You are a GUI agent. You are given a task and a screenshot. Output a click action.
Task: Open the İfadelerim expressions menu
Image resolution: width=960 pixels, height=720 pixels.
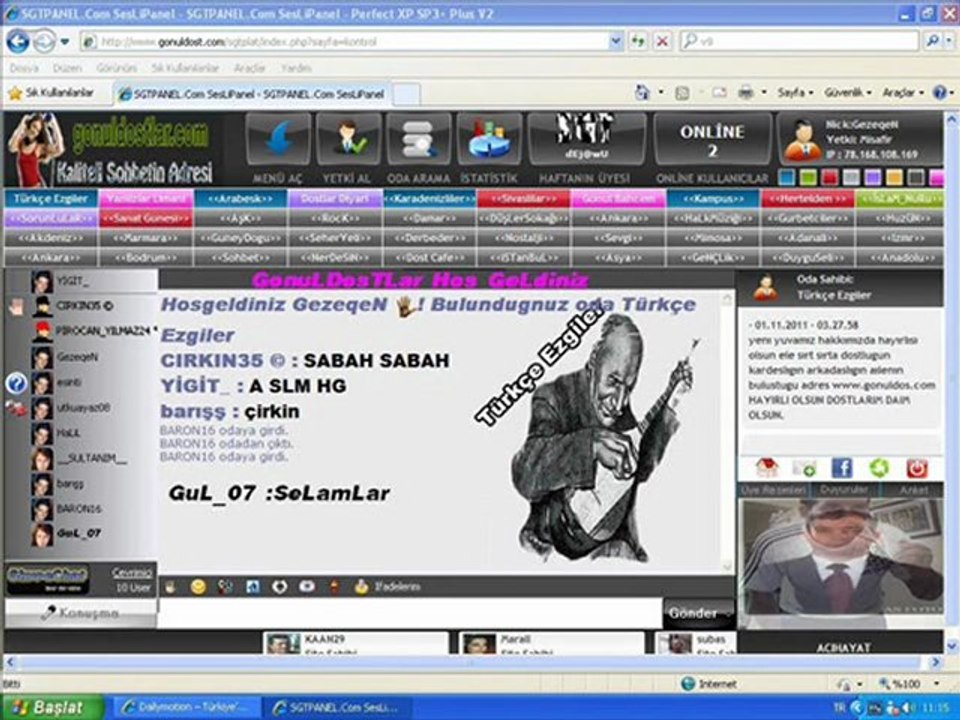tap(388, 587)
